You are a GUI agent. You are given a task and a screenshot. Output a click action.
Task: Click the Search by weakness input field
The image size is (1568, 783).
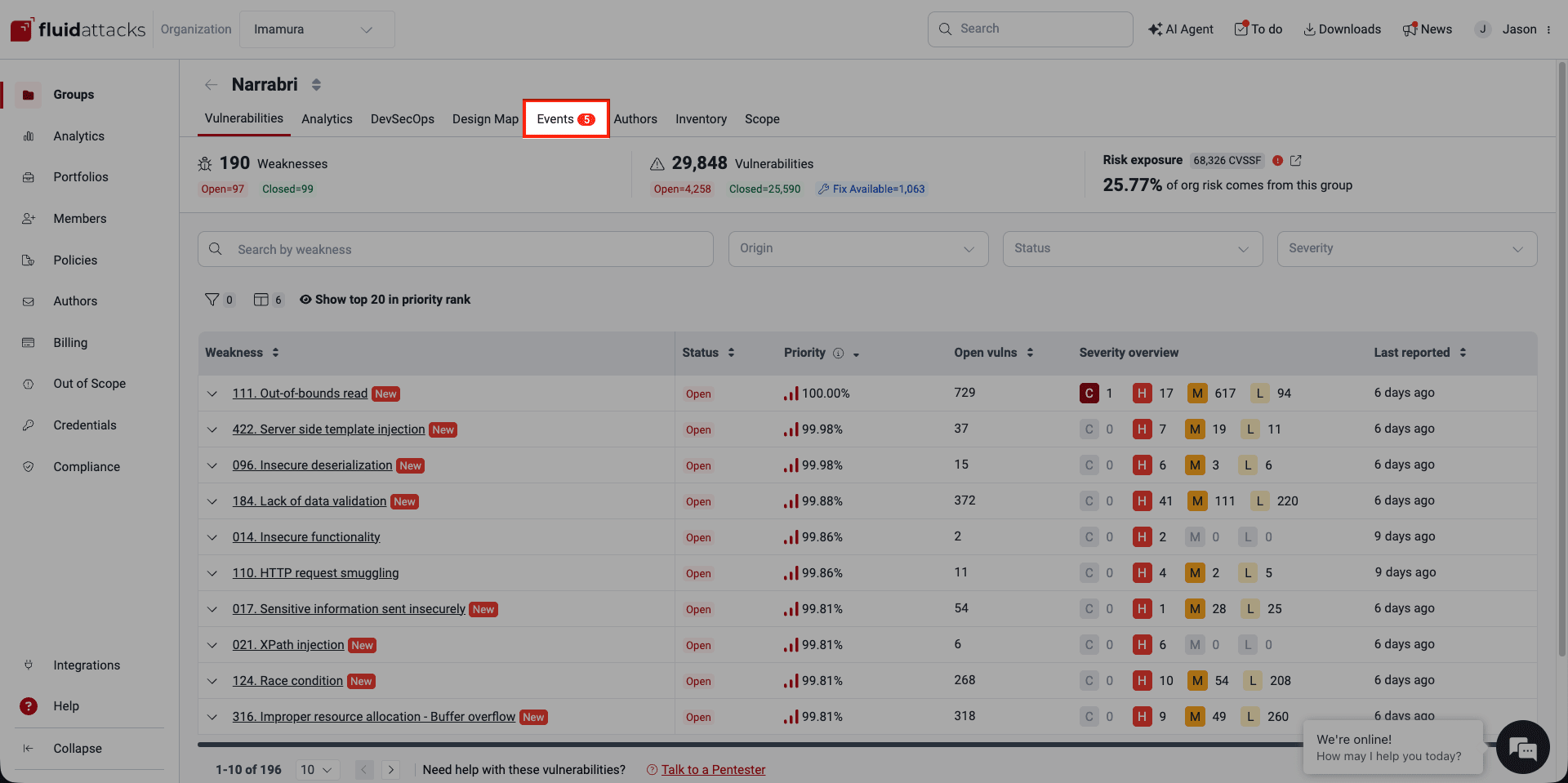coord(455,248)
